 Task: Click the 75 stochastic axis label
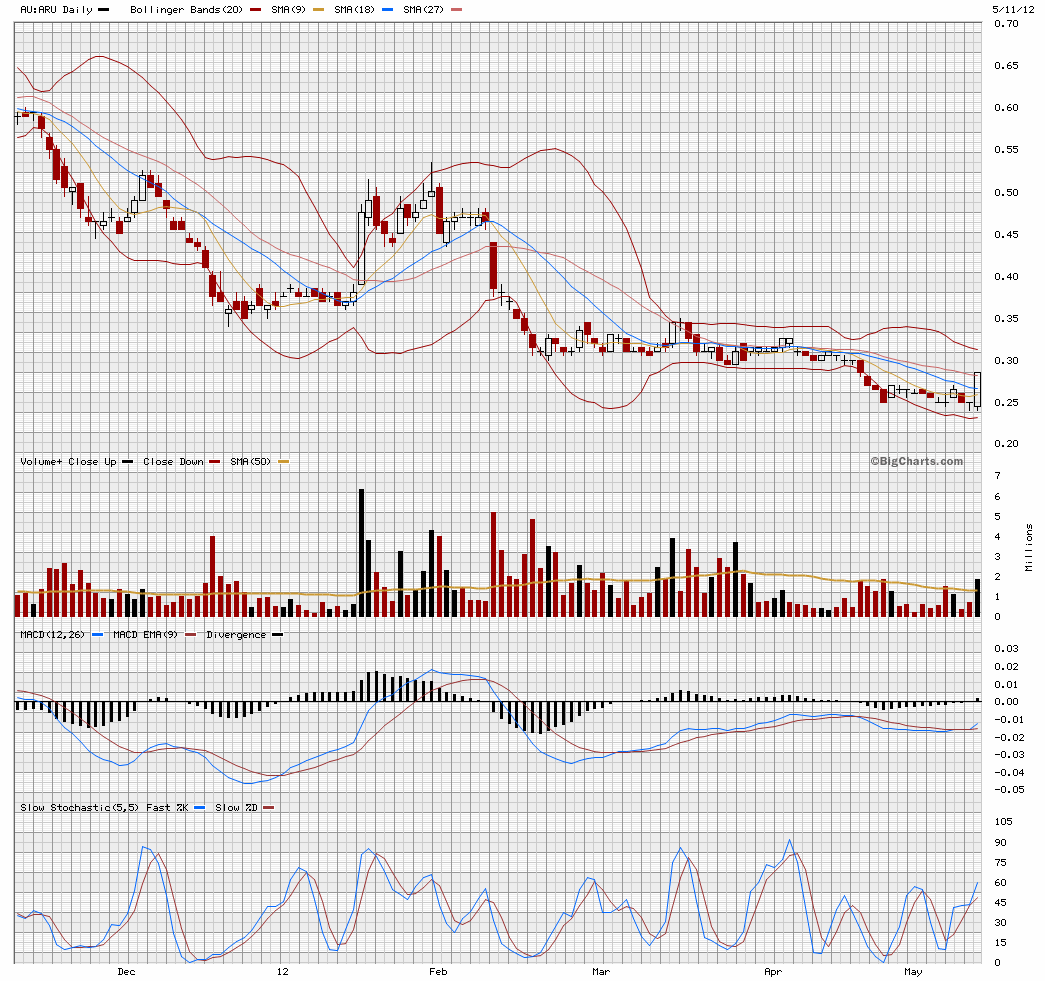[1000, 863]
